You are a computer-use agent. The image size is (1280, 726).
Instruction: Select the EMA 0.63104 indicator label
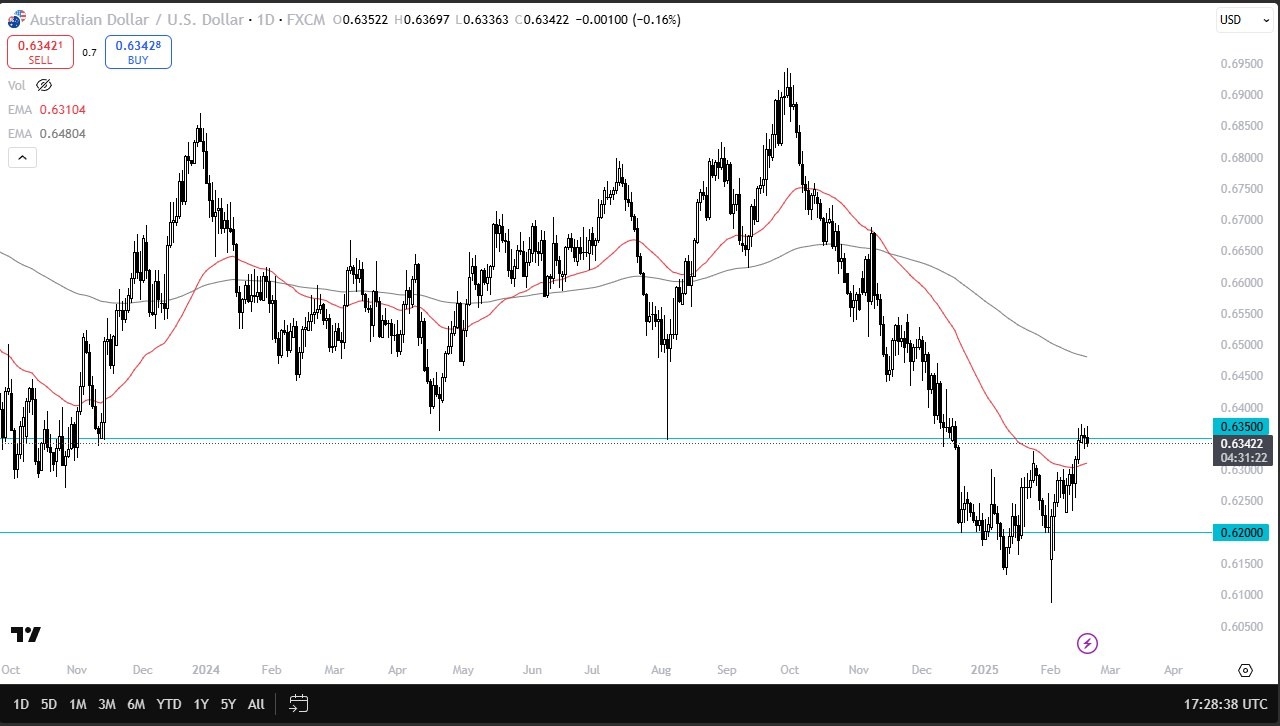[x=47, y=110]
